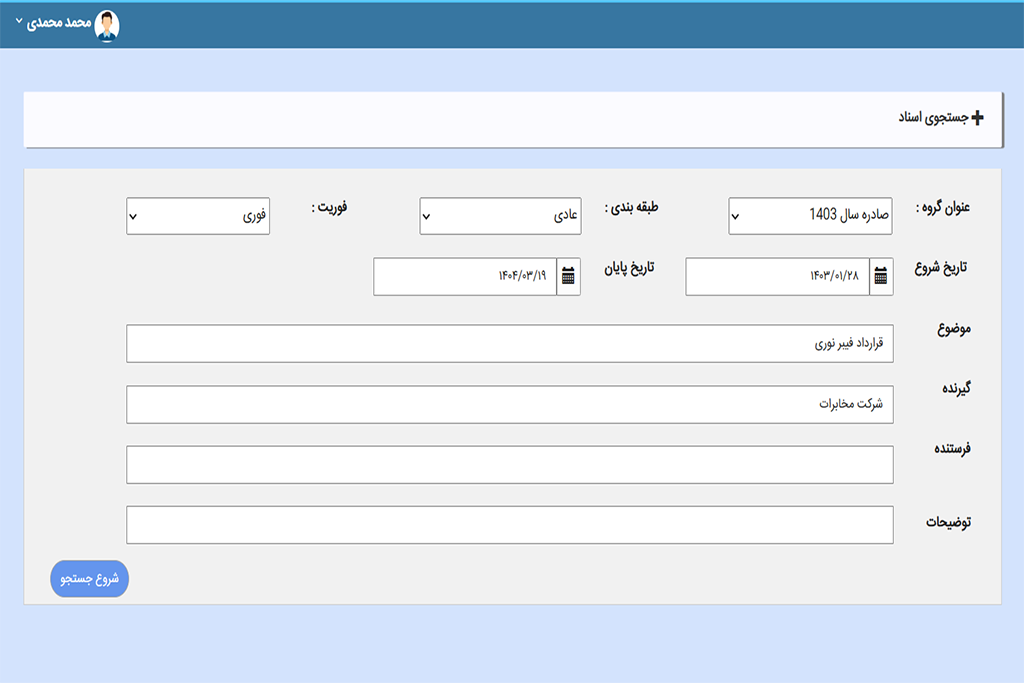Screen dimensions: 1024x683
Task: Expand the chevron next to محمد محمدی
Action: (19, 21)
